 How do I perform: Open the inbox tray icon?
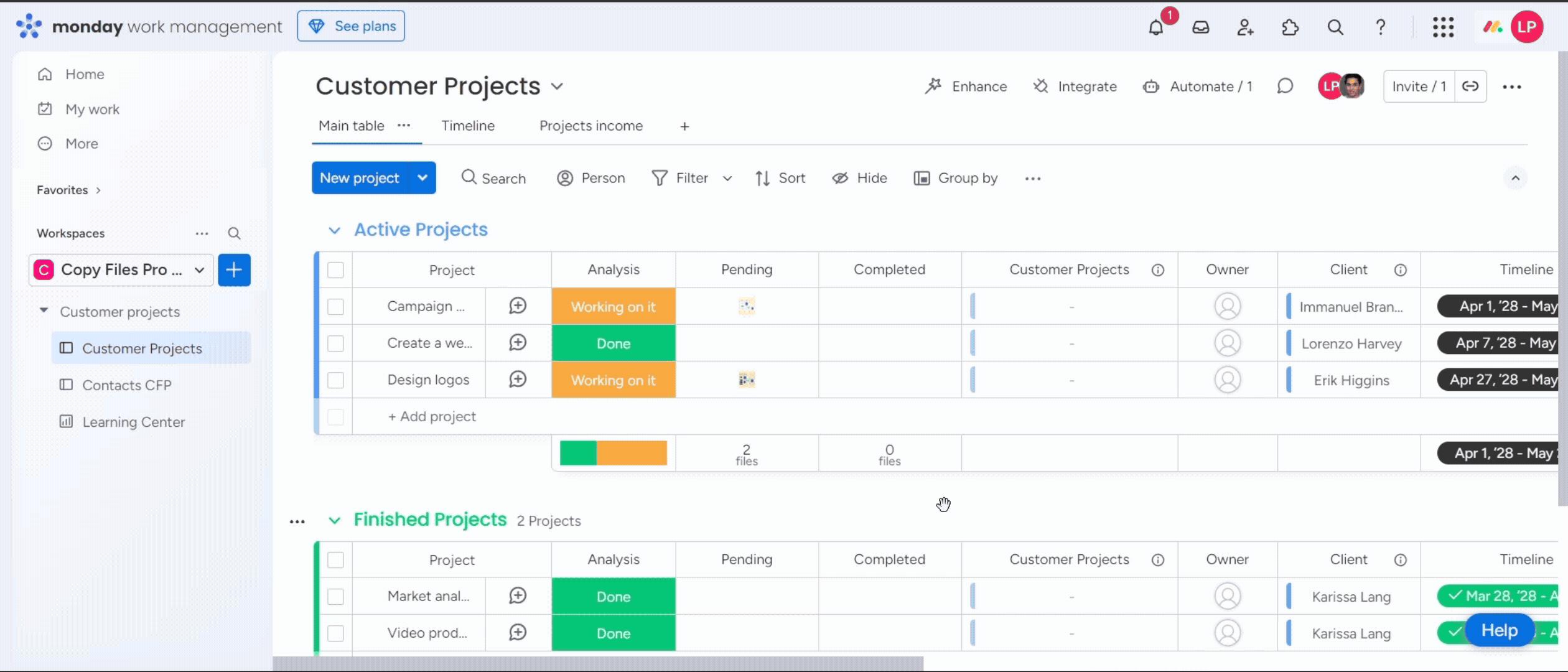[1200, 27]
